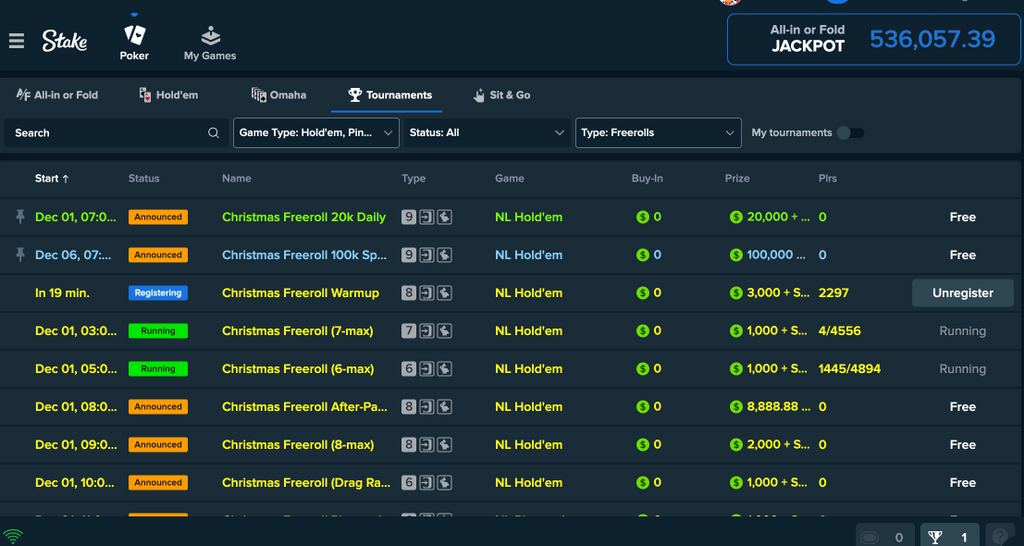Sort tournaments by the Start column

[x=52, y=179]
